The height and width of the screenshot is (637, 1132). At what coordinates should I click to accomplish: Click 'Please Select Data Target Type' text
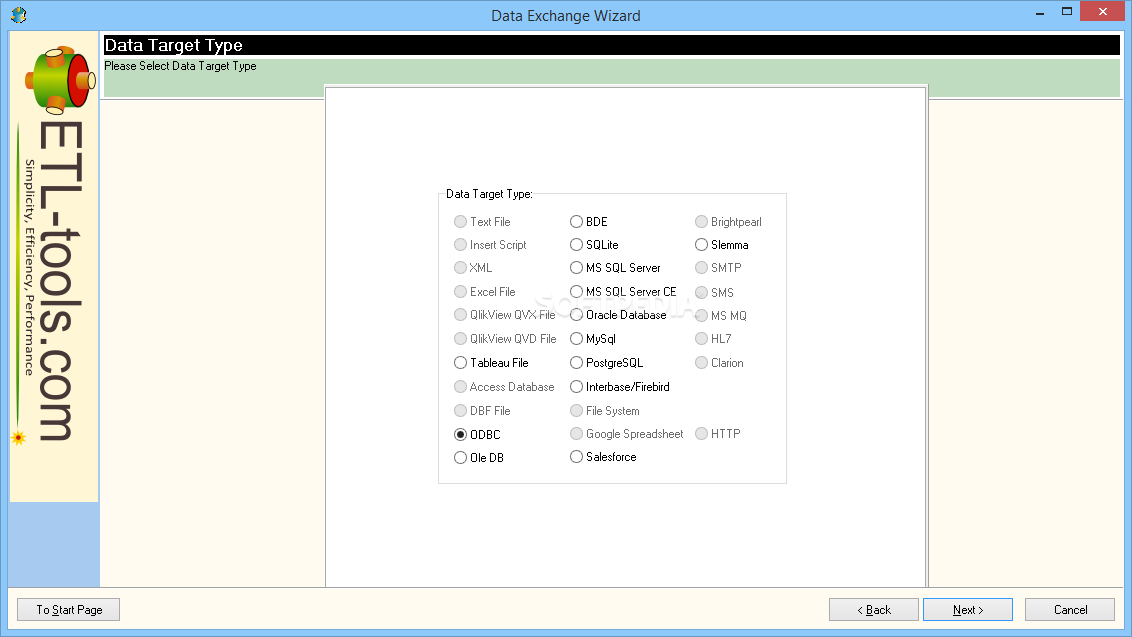pyautogui.click(x=180, y=66)
